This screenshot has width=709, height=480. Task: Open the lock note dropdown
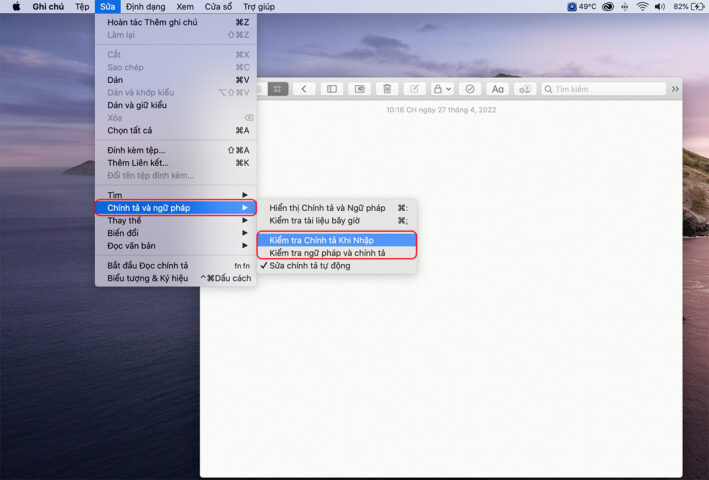[442, 89]
